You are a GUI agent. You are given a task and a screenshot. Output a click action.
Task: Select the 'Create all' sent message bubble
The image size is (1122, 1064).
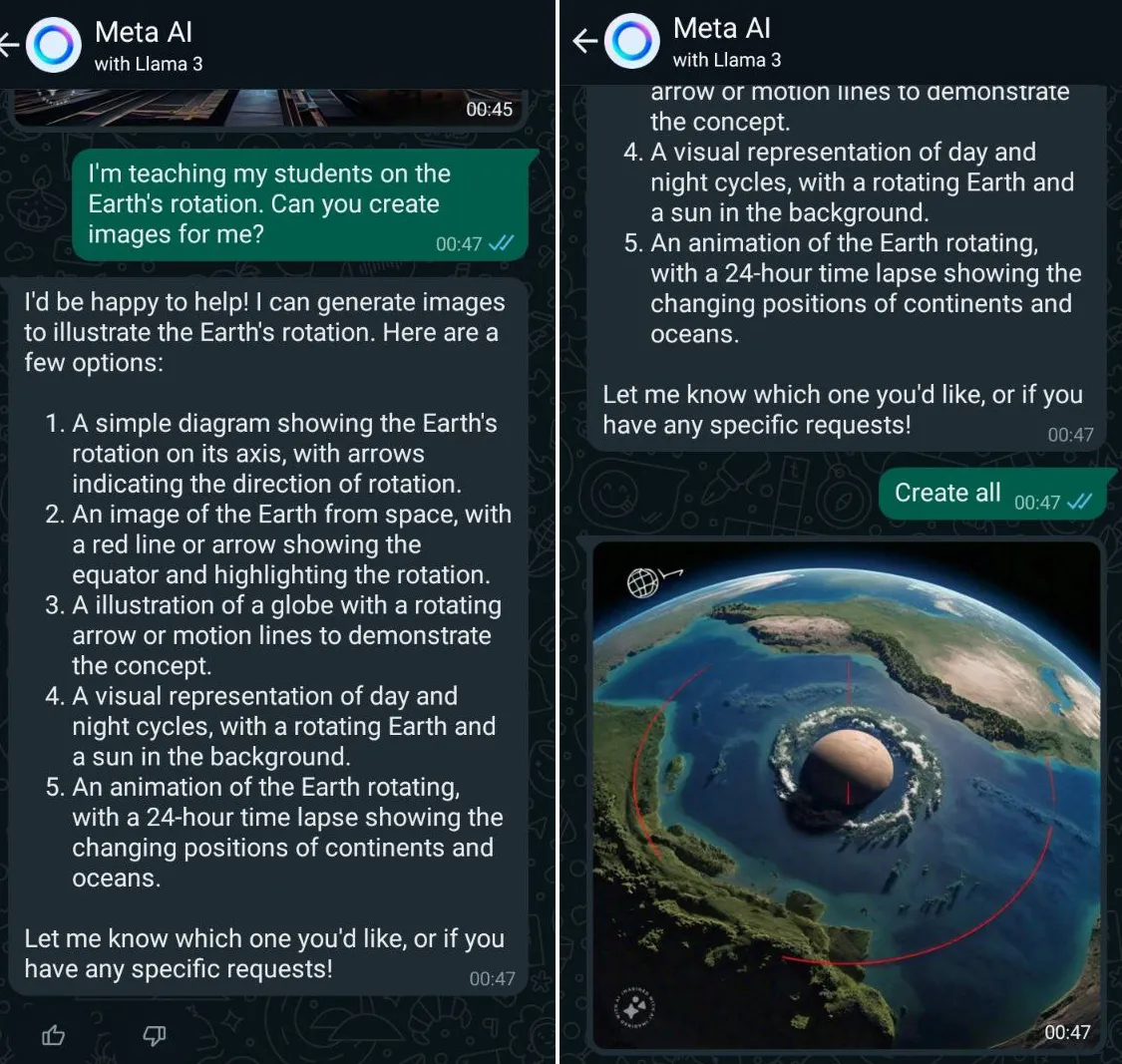tap(994, 494)
